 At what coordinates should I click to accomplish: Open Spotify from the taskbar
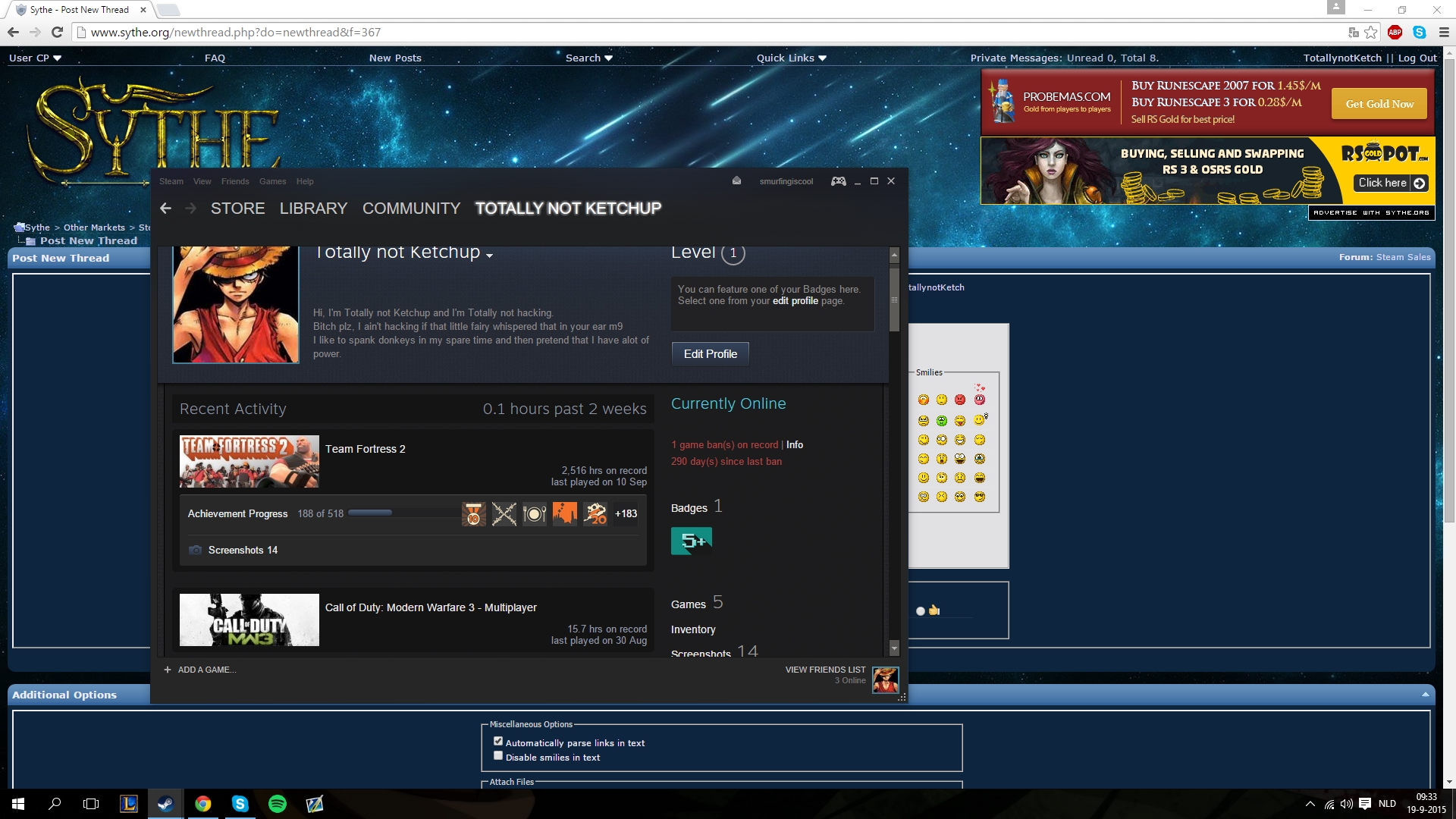click(x=278, y=804)
